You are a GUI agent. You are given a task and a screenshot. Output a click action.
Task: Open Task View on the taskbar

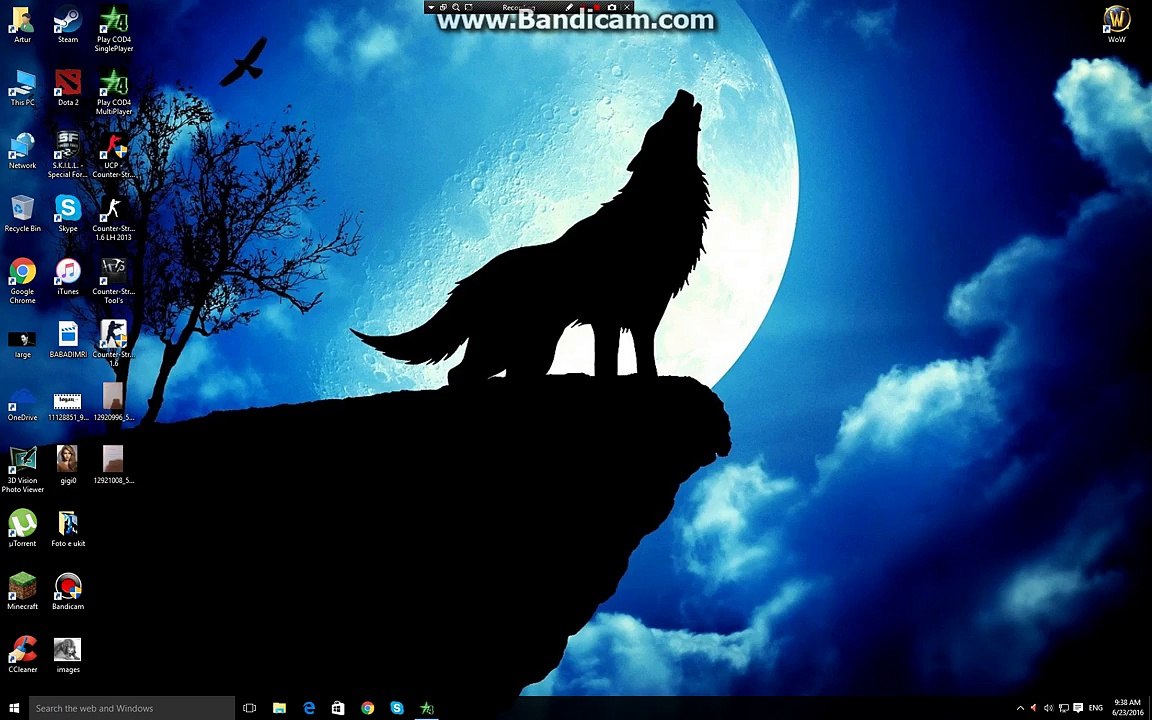(250, 708)
